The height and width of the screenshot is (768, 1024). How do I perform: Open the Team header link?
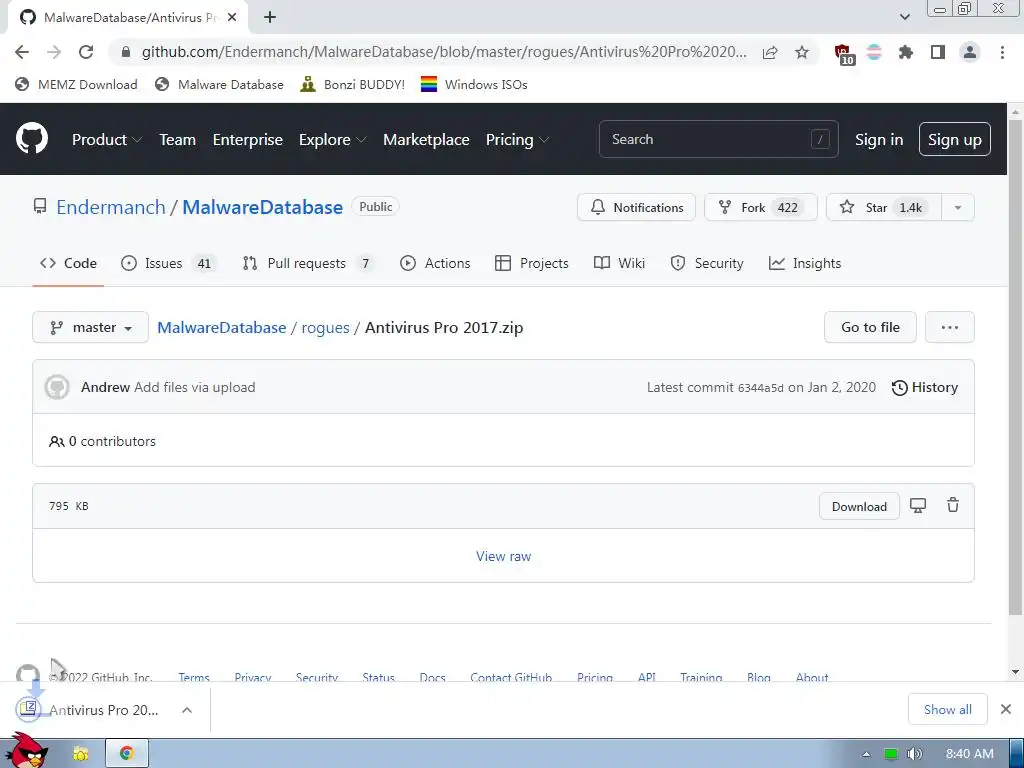(x=178, y=140)
